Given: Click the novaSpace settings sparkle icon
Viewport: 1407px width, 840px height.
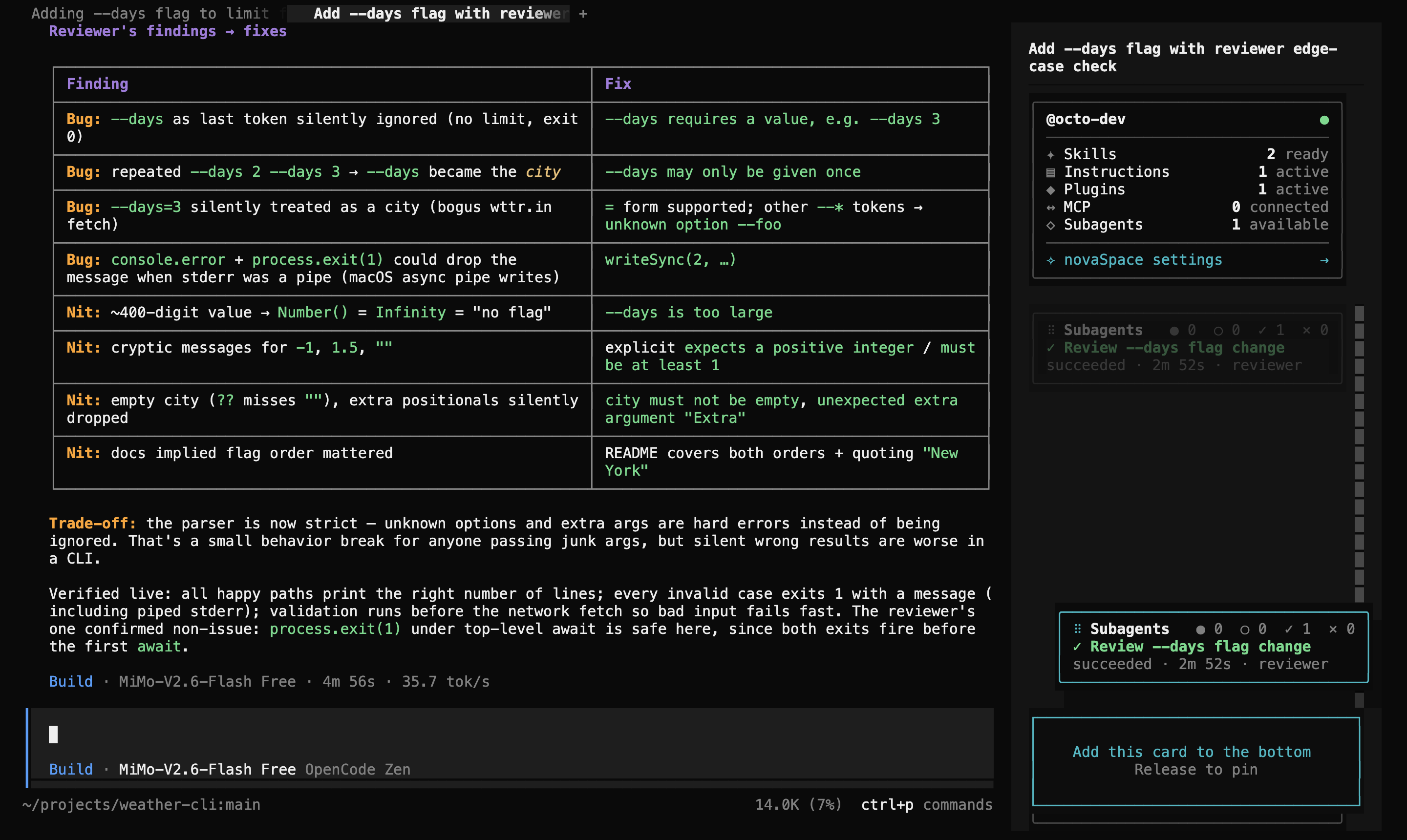Looking at the screenshot, I should point(1051,260).
